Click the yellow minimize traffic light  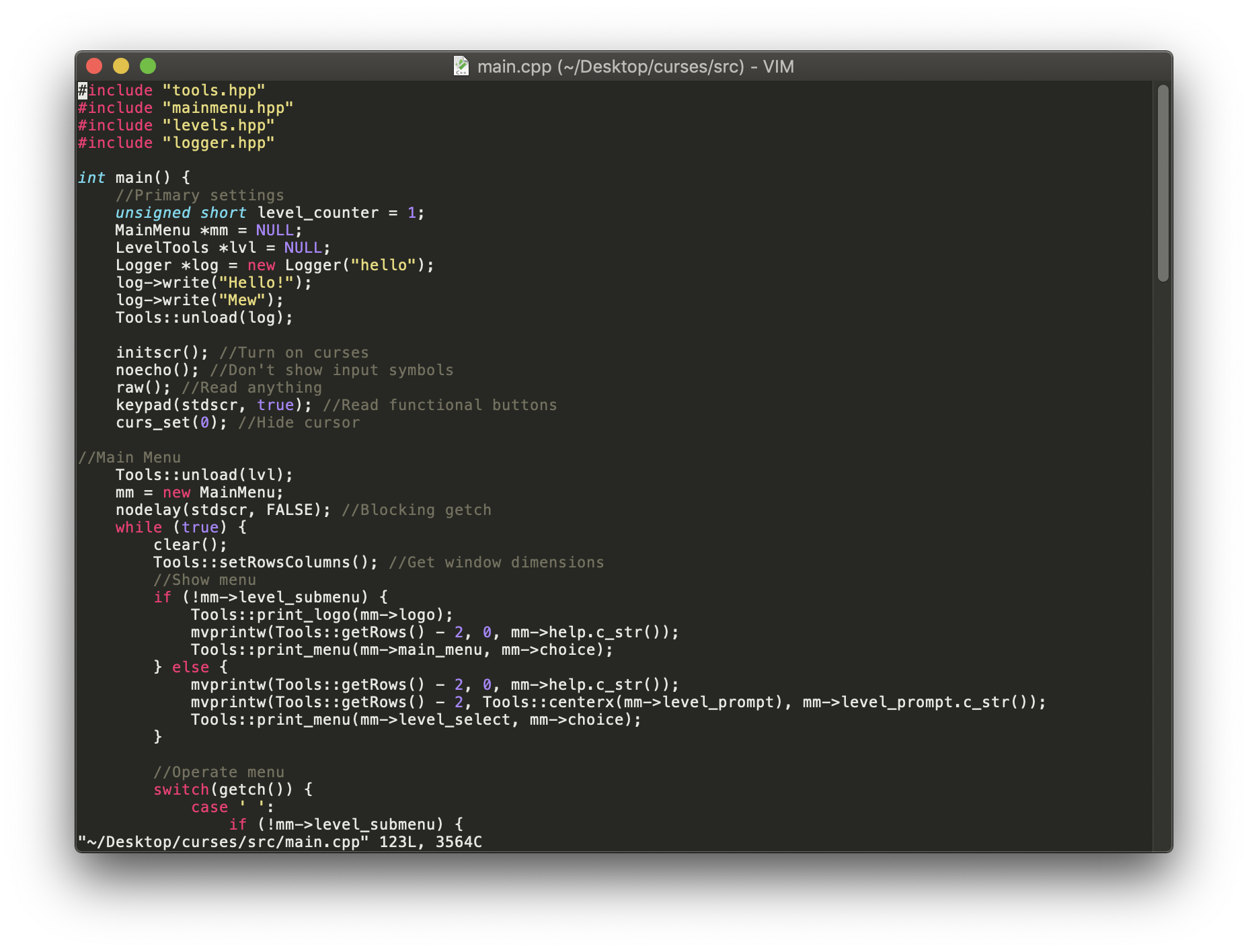point(121,66)
